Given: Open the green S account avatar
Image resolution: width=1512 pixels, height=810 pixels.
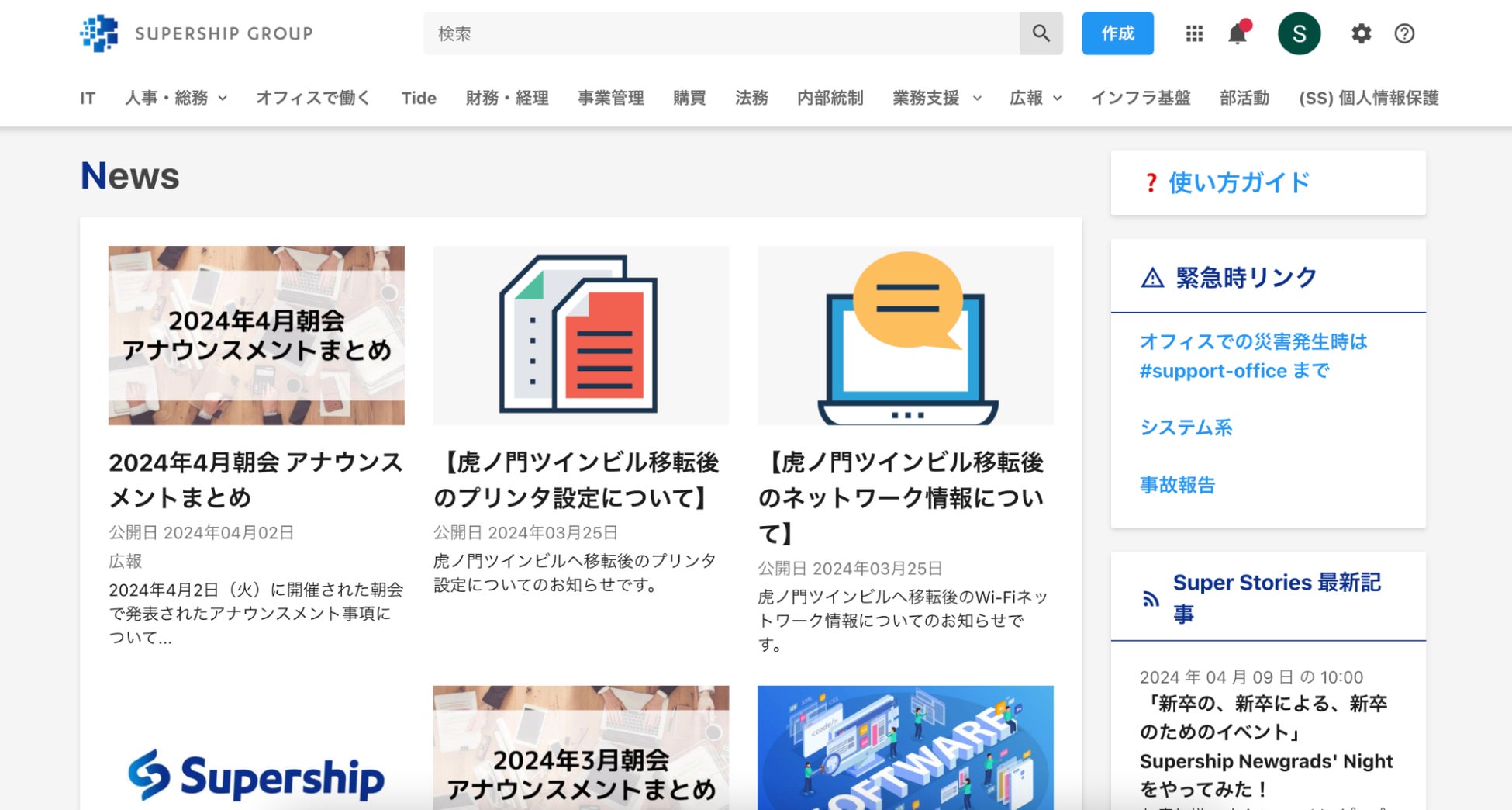Looking at the screenshot, I should (1300, 33).
